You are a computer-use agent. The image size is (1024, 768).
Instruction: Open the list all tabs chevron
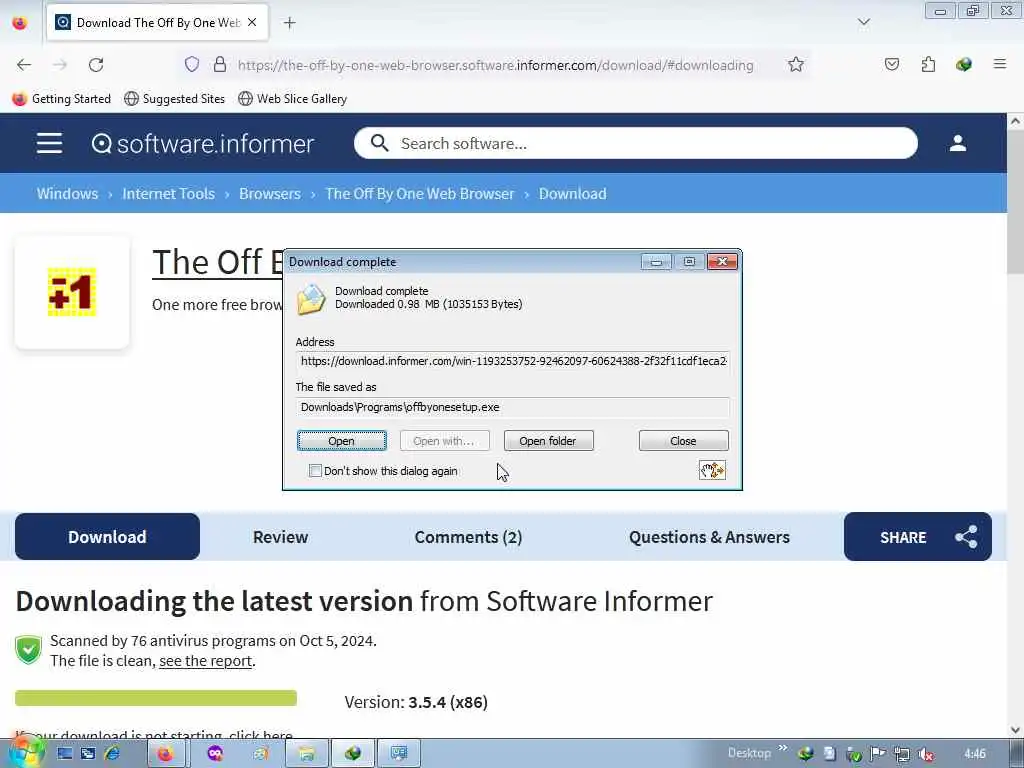point(863,23)
